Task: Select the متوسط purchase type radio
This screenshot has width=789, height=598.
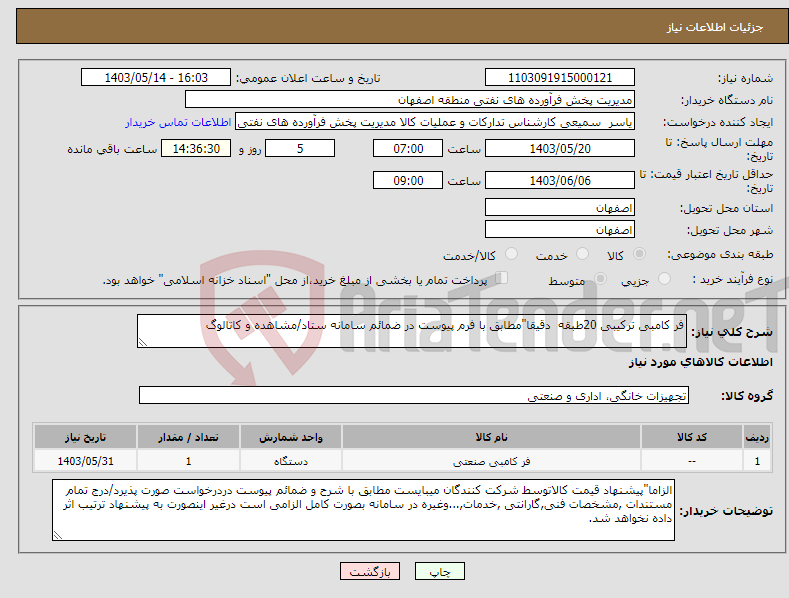Action: tap(600, 279)
